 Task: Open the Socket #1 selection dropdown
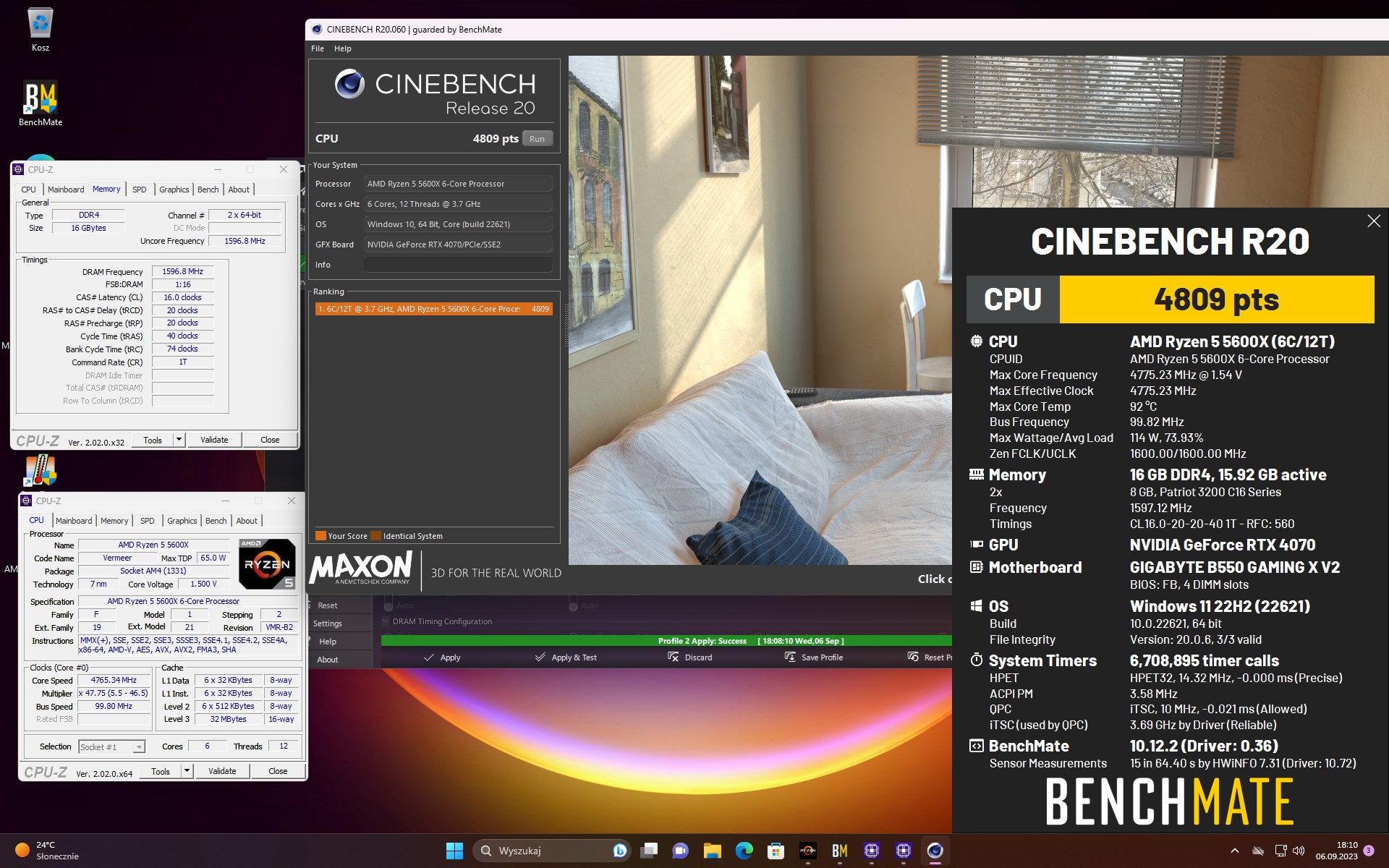point(111,746)
